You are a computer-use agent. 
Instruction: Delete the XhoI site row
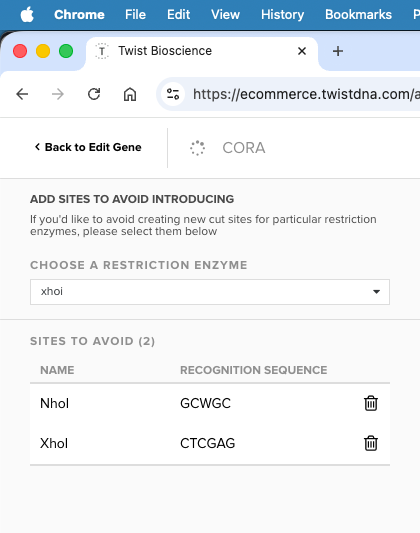pos(371,443)
